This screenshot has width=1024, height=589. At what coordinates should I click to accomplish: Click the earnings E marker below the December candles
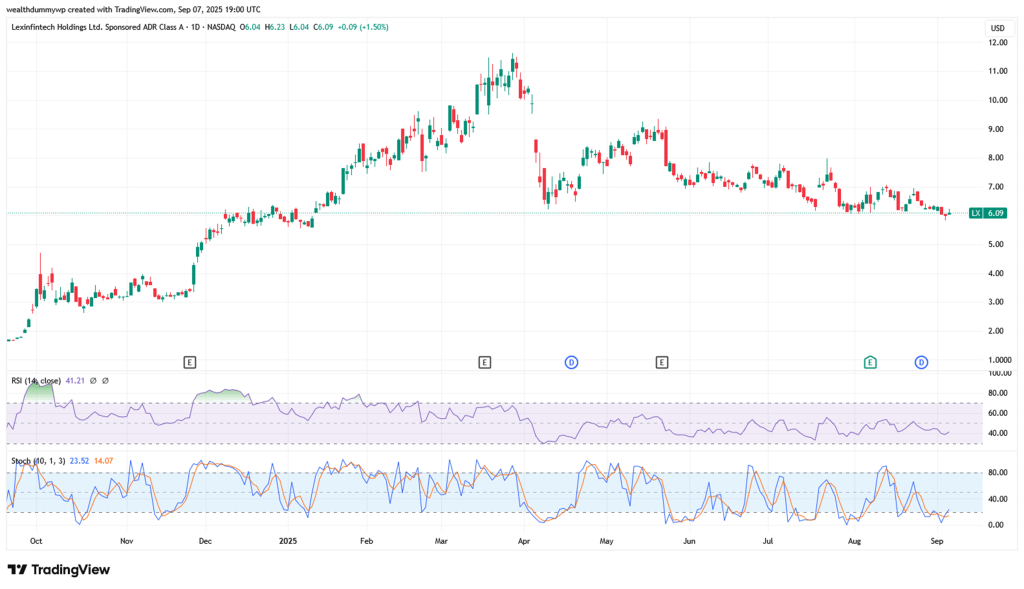(x=188, y=362)
